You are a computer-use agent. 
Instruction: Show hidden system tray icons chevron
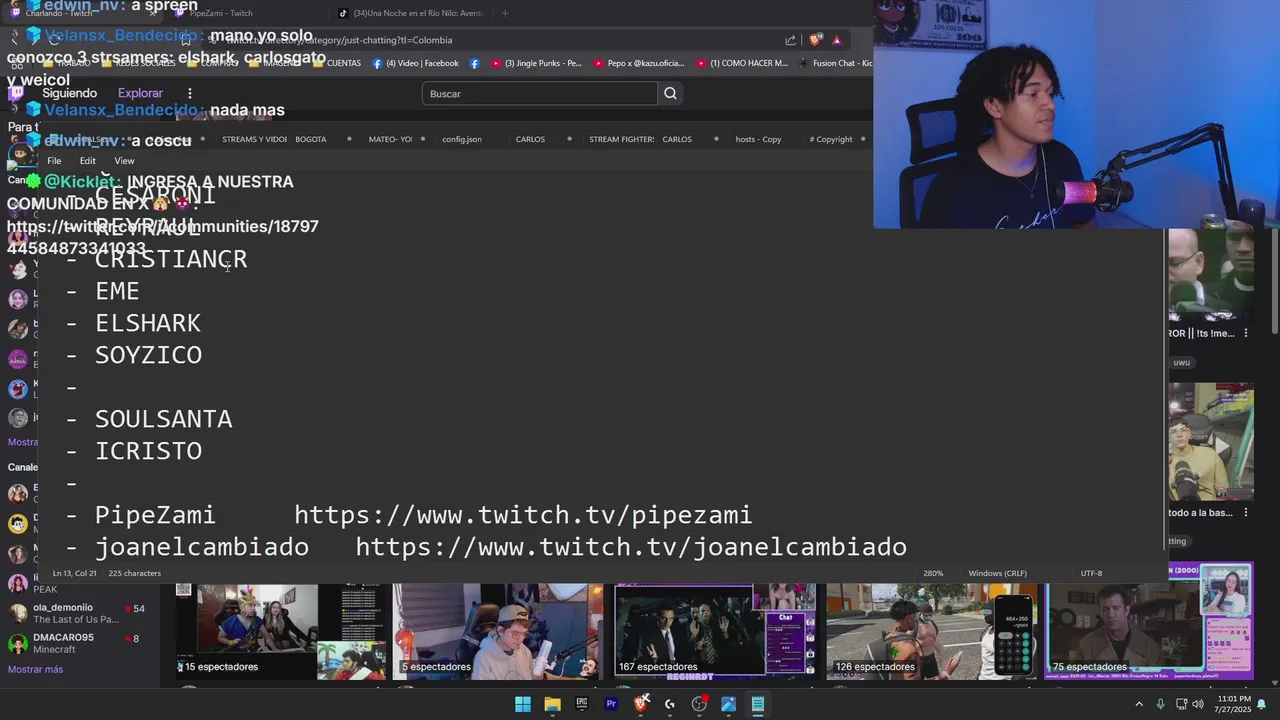[x=1138, y=704]
